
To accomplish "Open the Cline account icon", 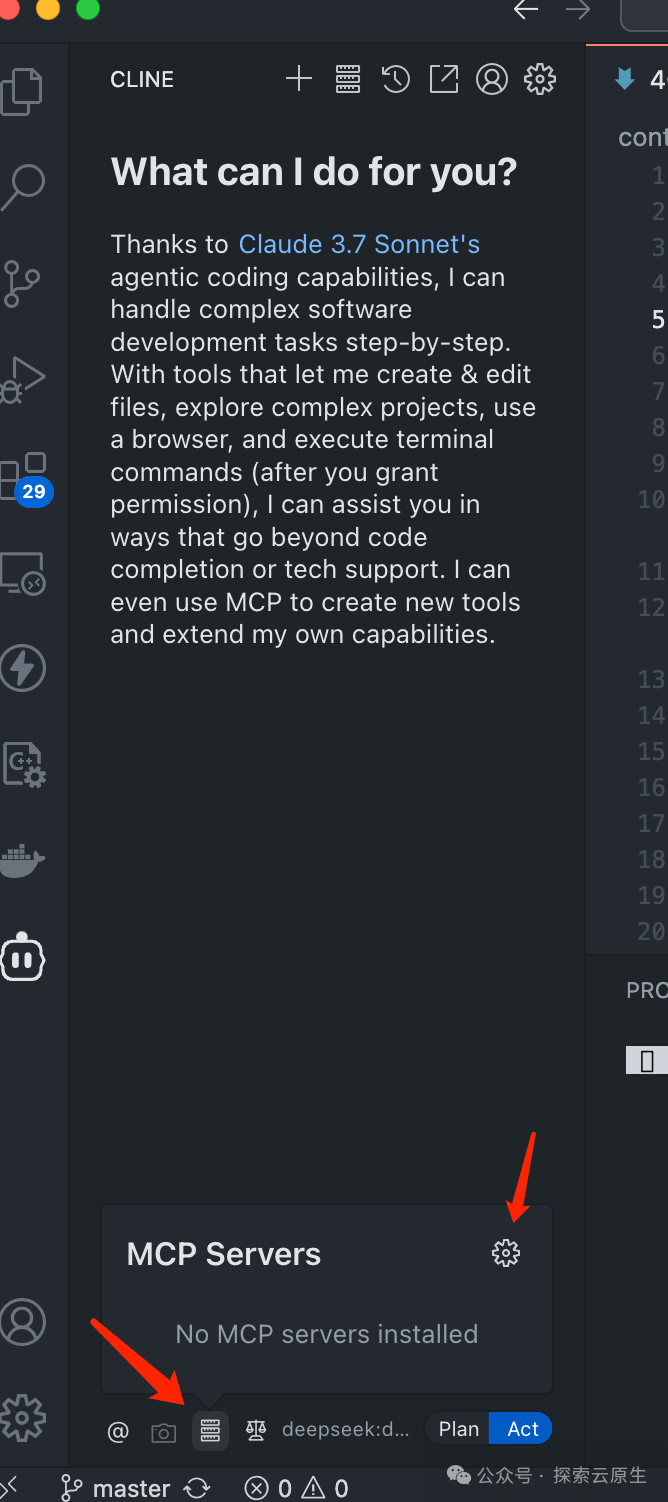I will pyautogui.click(x=492, y=79).
